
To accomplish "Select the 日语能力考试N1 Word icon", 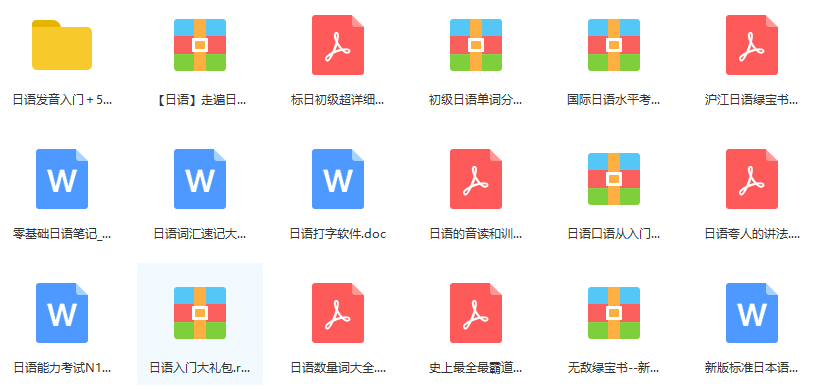I will (62, 313).
